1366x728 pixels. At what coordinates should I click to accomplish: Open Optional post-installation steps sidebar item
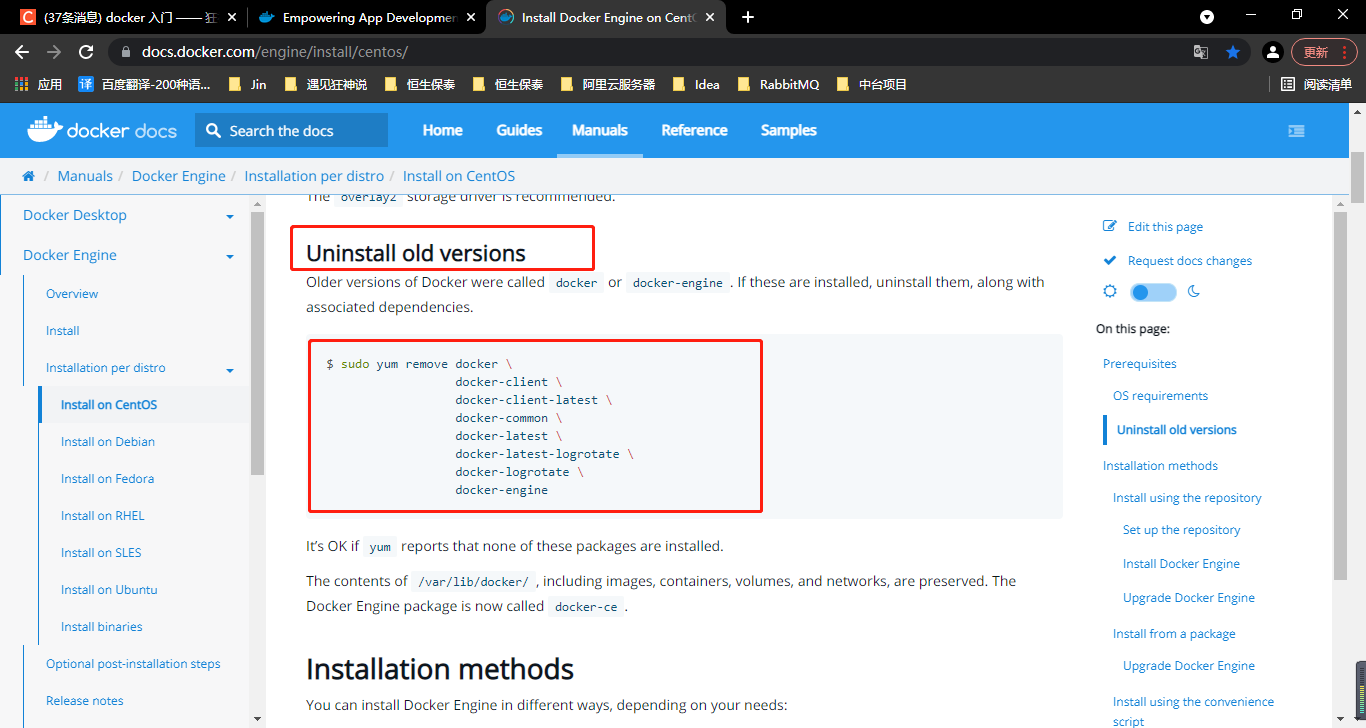(x=133, y=664)
